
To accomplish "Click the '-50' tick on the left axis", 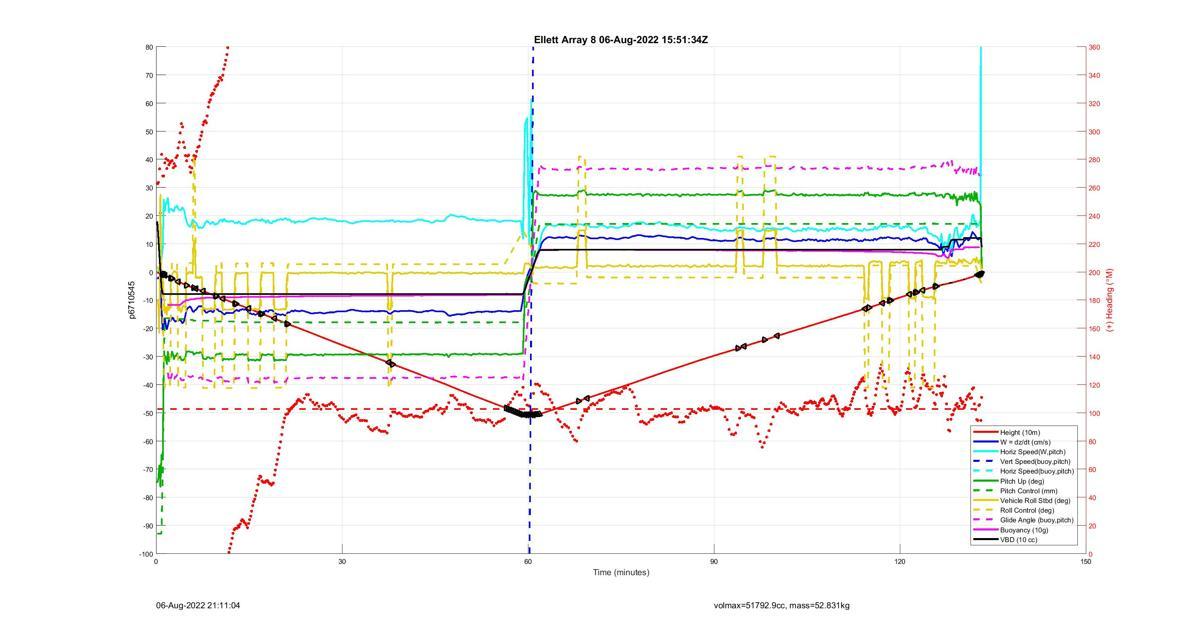I will pyautogui.click(x=147, y=413).
